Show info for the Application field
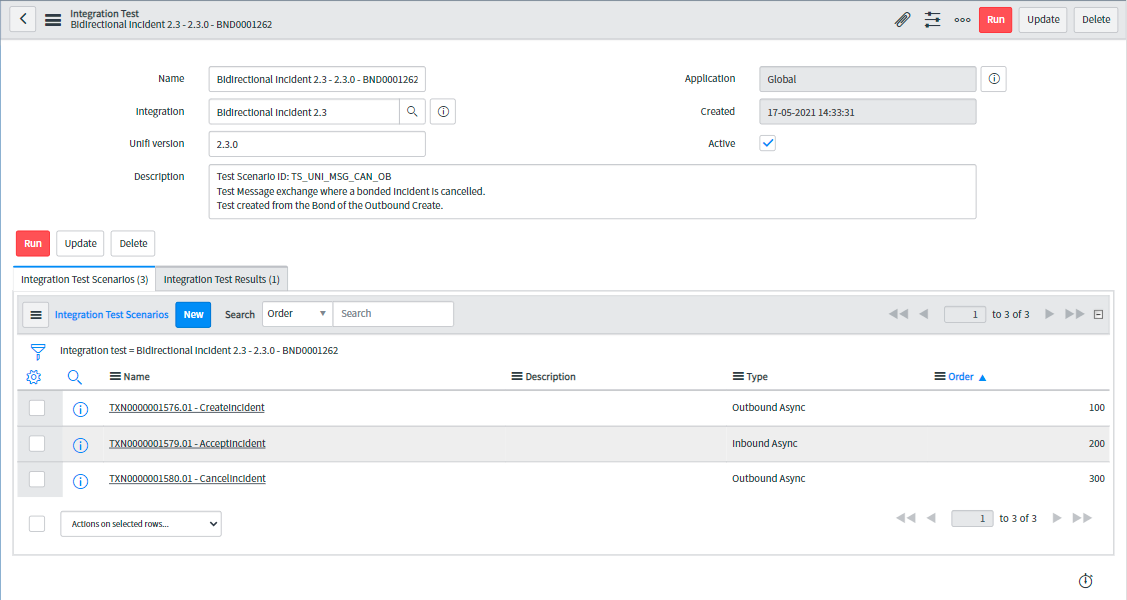1127x600 pixels. pyautogui.click(x=993, y=79)
